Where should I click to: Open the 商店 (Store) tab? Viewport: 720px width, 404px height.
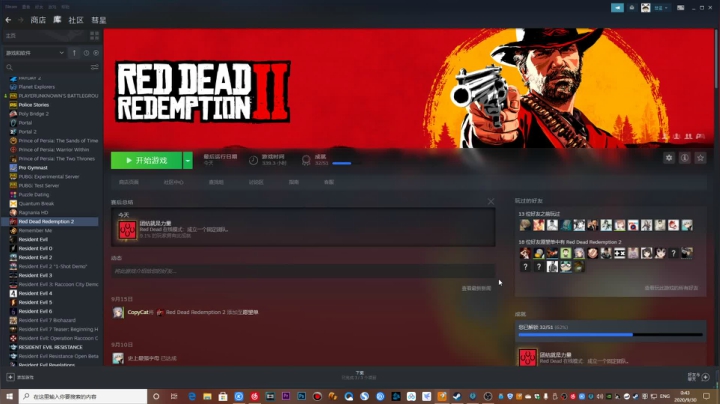tap(38, 20)
